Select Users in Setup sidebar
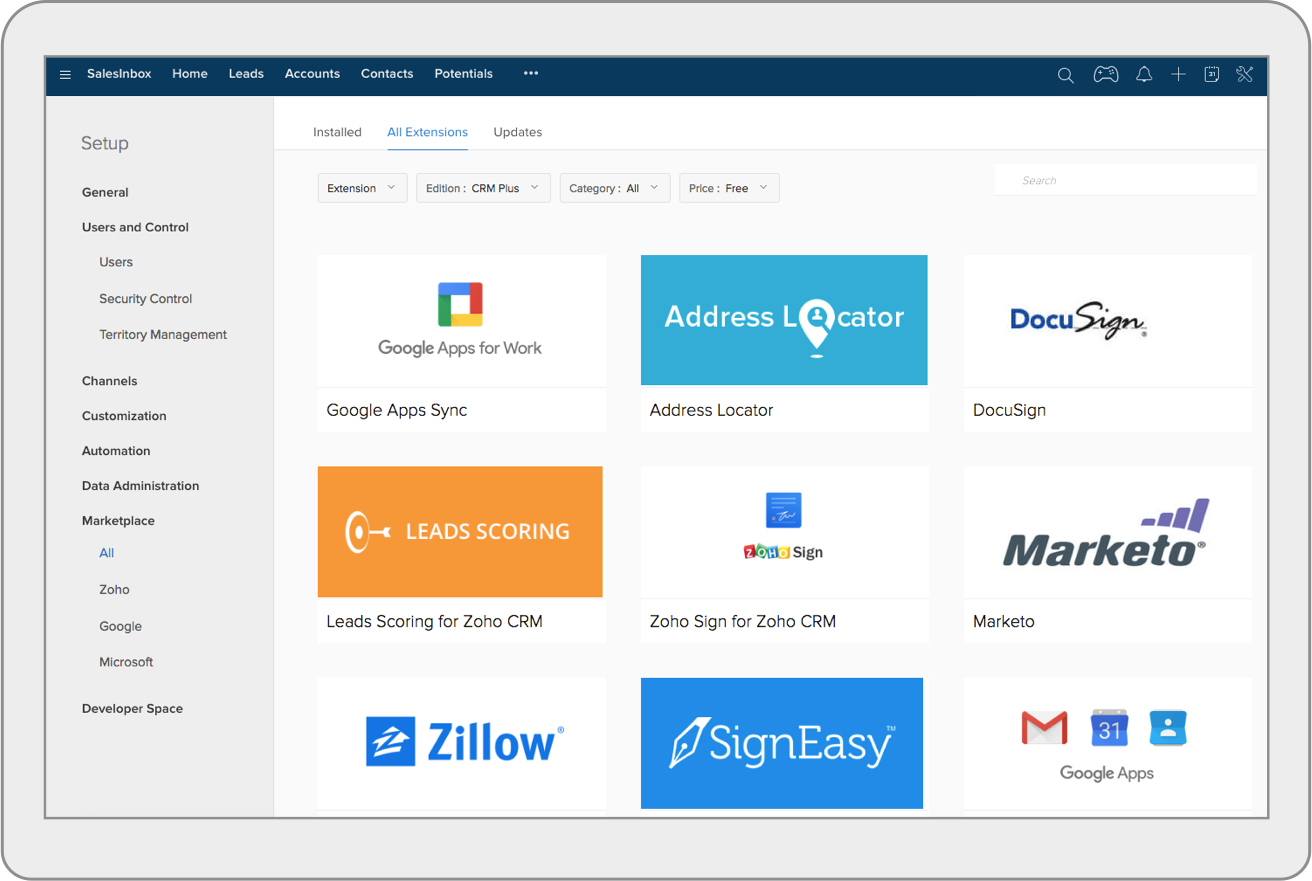 click(x=116, y=262)
